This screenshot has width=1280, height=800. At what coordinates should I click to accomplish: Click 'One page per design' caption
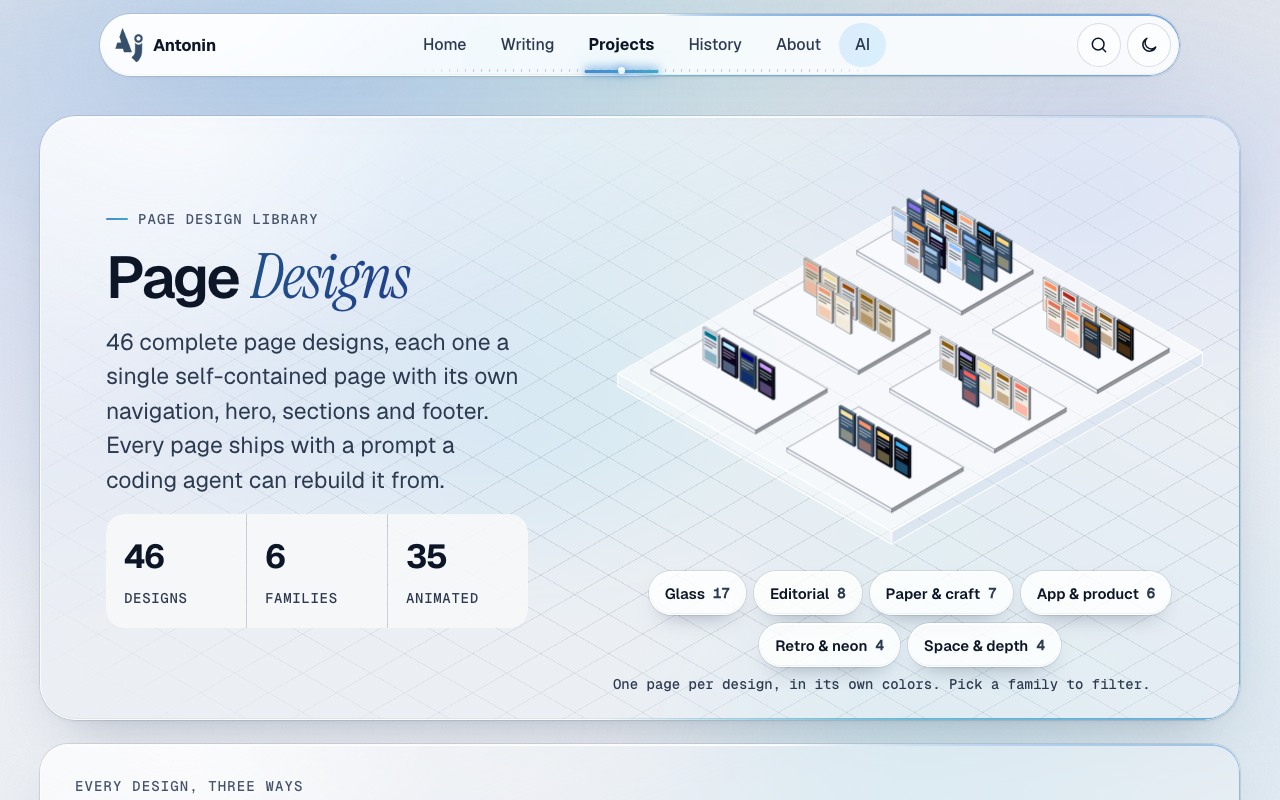(881, 685)
